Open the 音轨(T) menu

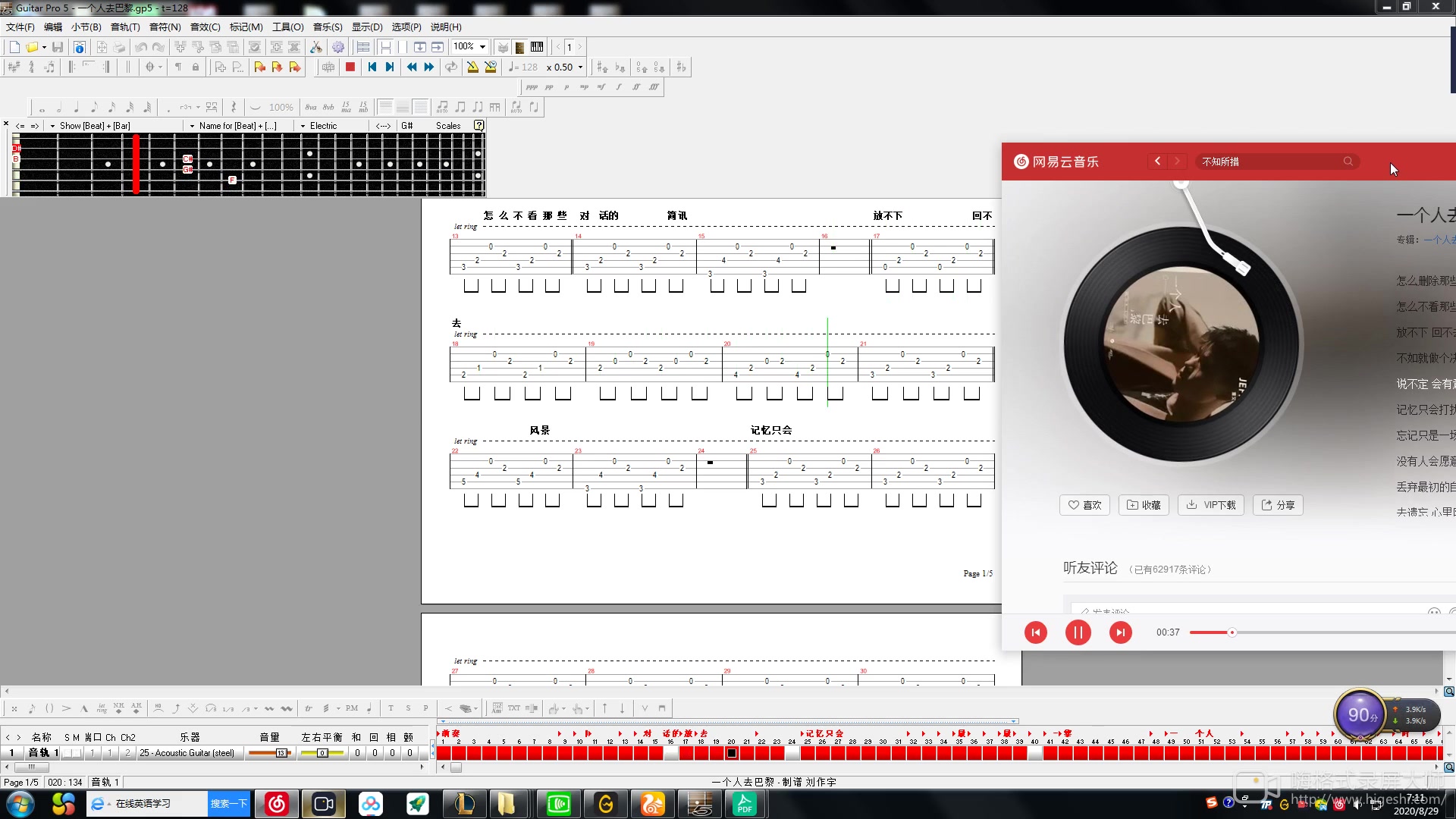pyautogui.click(x=125, y=27)
